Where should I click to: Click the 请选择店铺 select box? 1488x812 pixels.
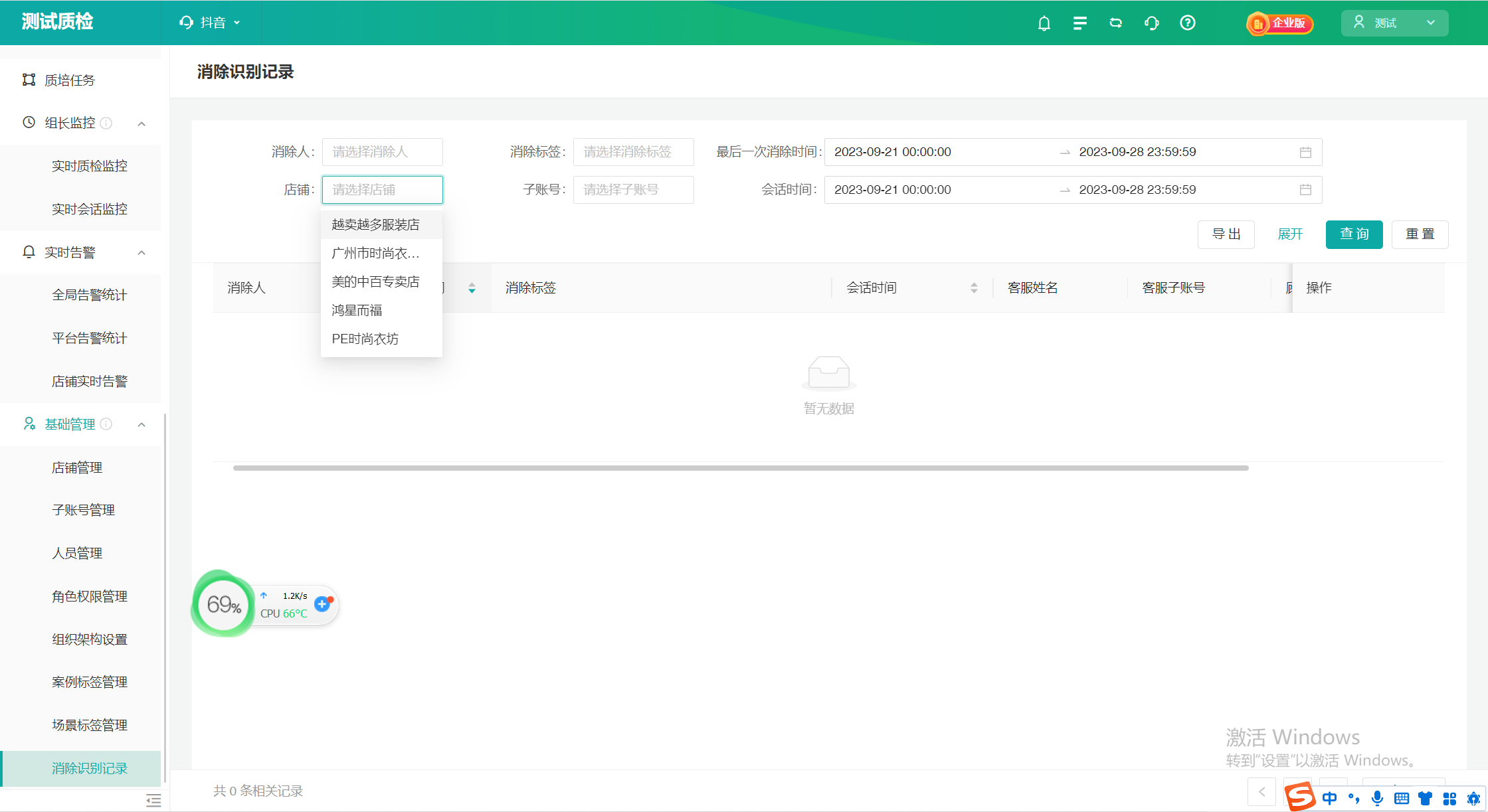383,190
